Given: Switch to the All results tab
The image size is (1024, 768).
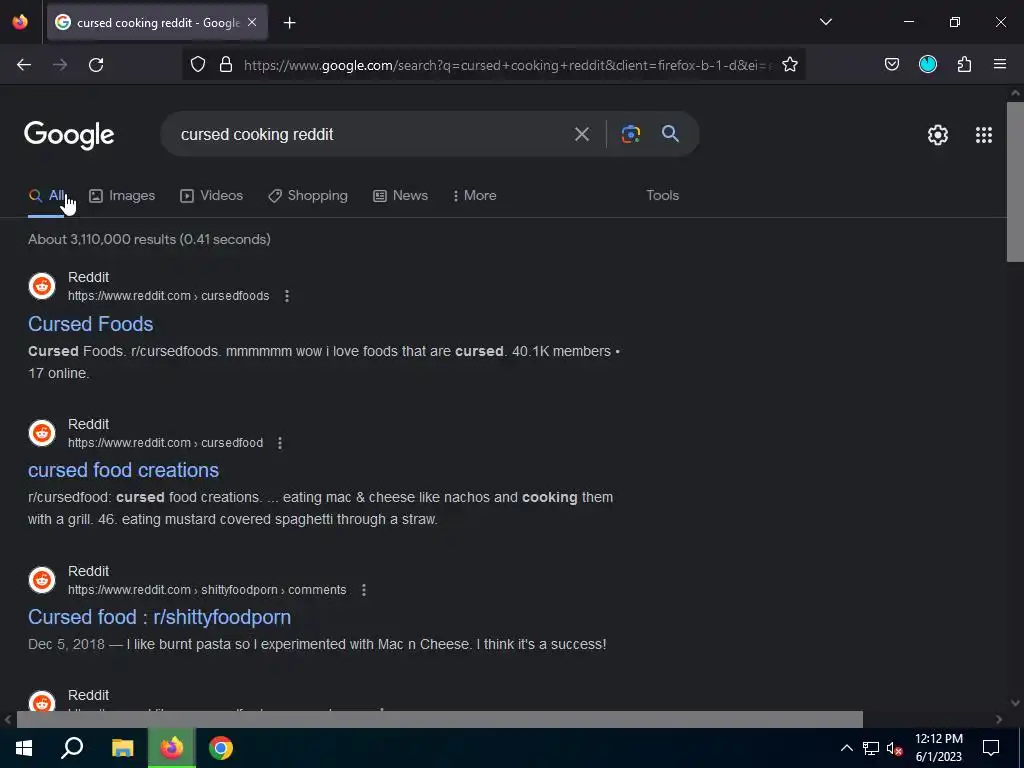Looking at the screenshot, I should pos(47,195).
